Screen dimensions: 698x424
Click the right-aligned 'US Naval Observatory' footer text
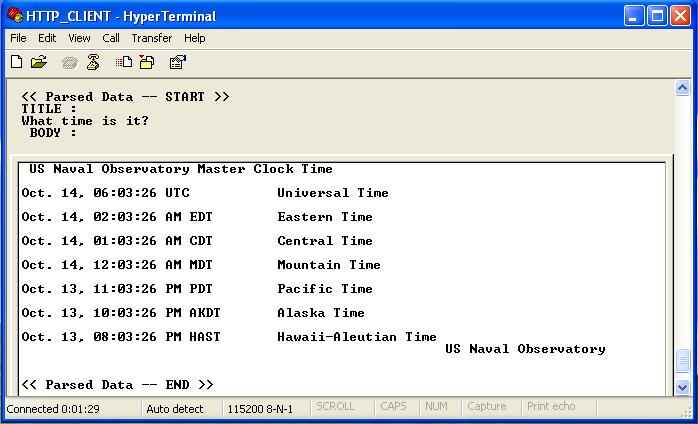525,349
